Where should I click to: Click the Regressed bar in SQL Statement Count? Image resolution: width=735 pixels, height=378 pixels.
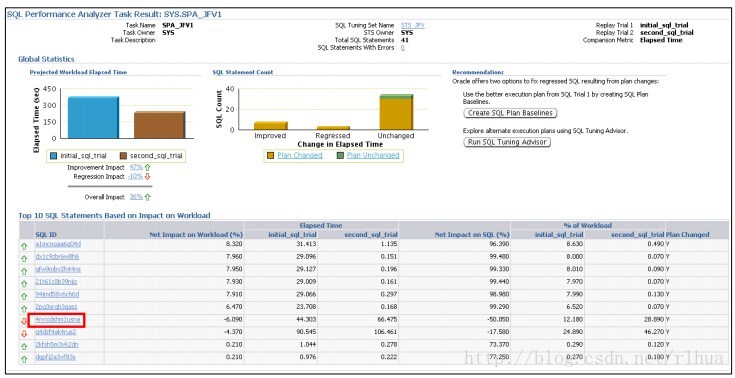pos(333,128)
